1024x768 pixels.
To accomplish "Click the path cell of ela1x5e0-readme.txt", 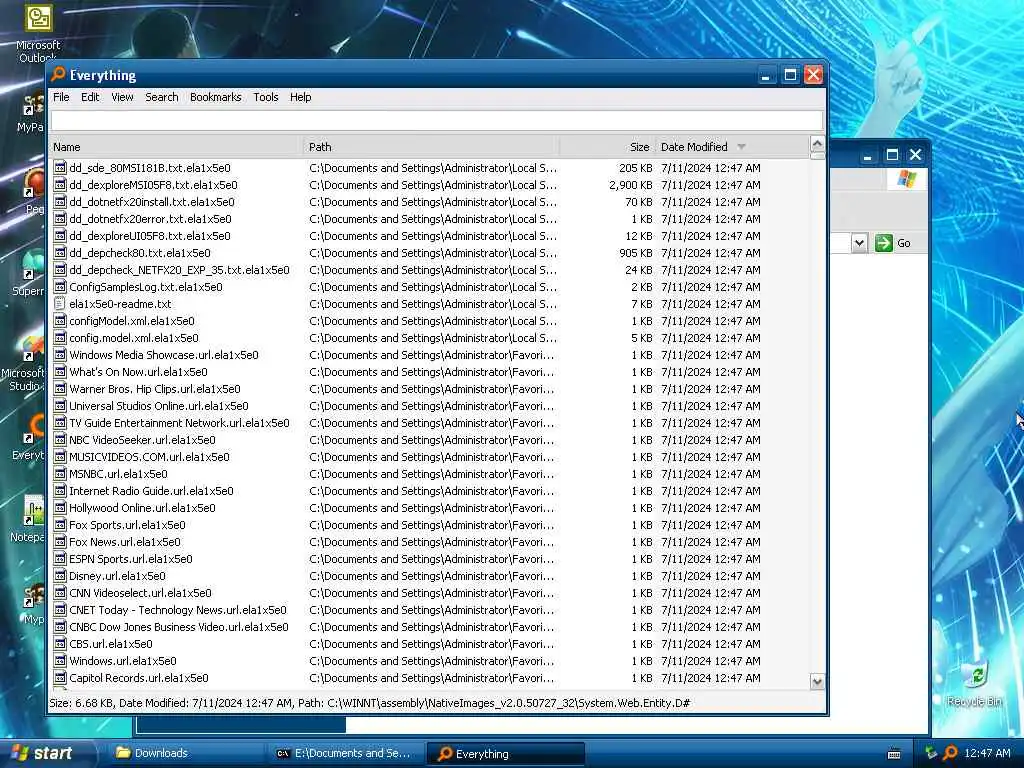I will coord(432,304).
